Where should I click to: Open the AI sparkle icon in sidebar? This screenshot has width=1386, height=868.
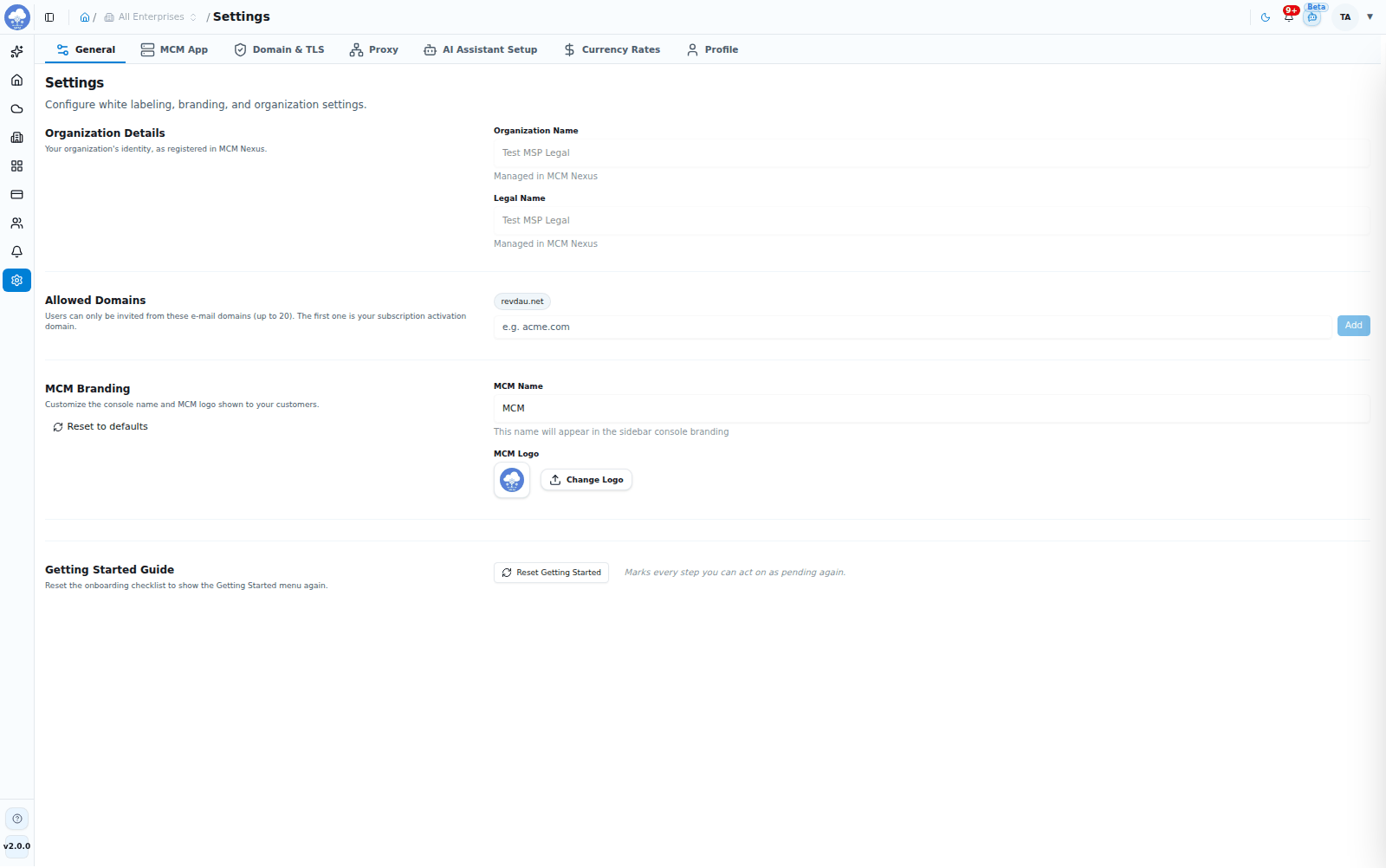16,52
